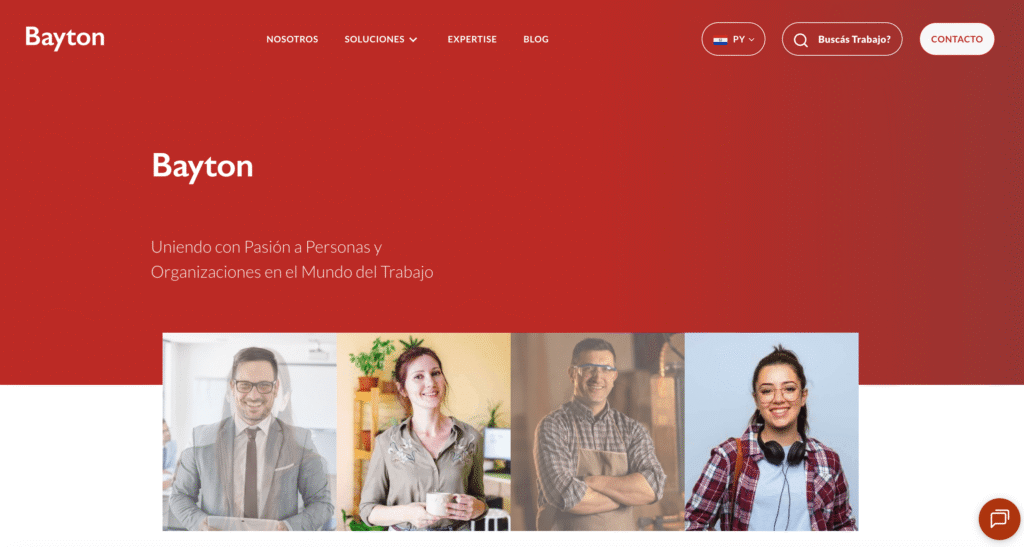Click the photo of woman with headphones
The width and height of the screenshot is (1024, 547).
click(x=771, y=431)
